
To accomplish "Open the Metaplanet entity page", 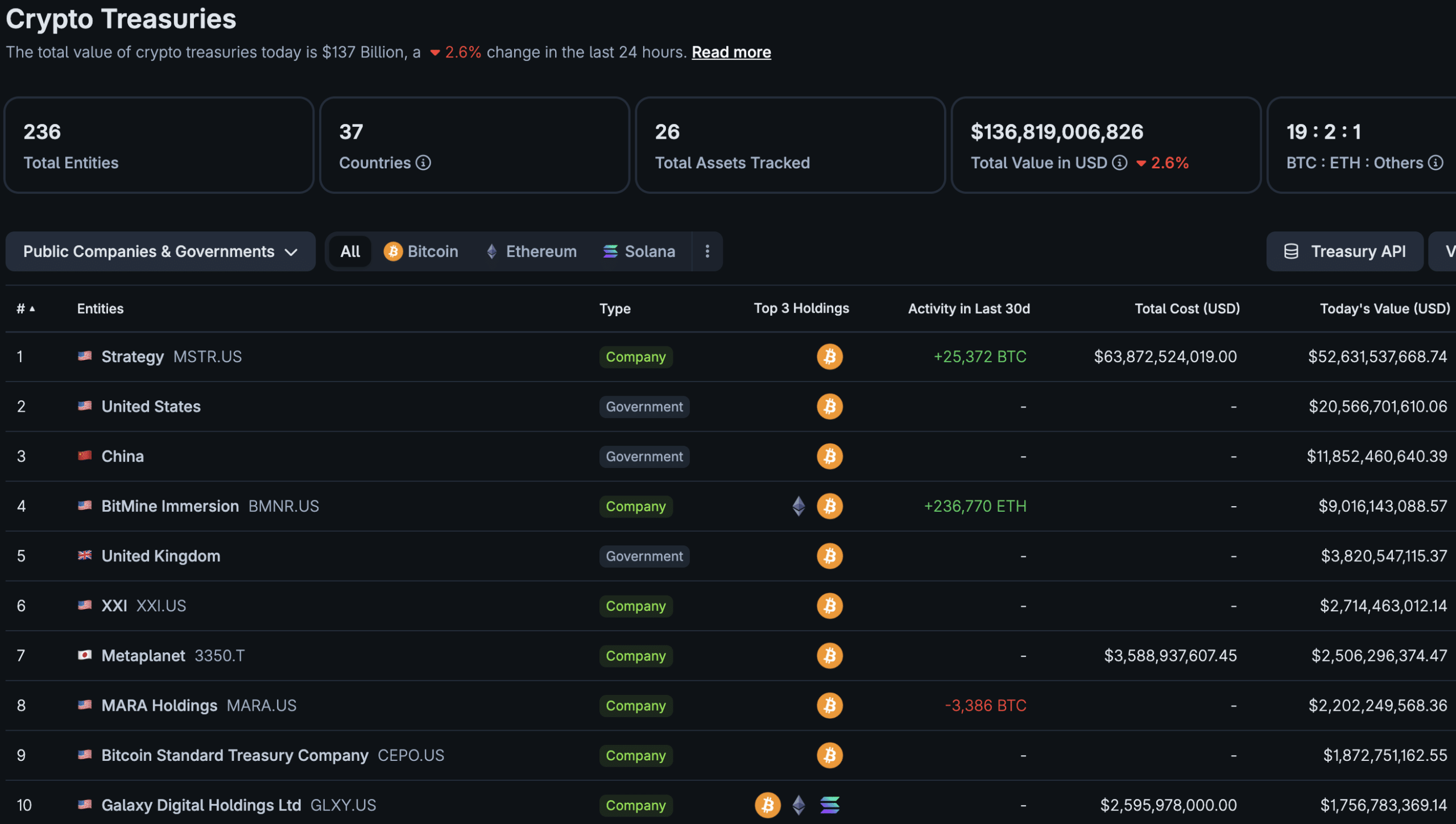I will [143, 656].
